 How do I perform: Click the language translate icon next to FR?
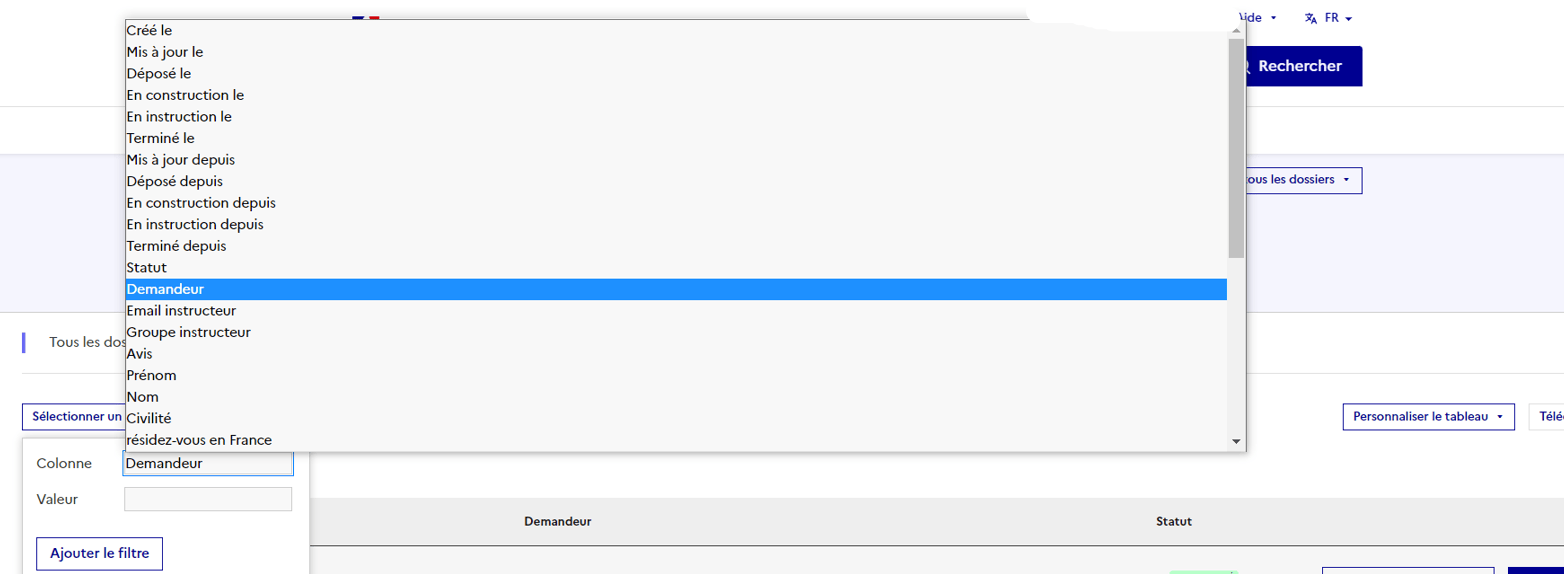point(1311,19)
